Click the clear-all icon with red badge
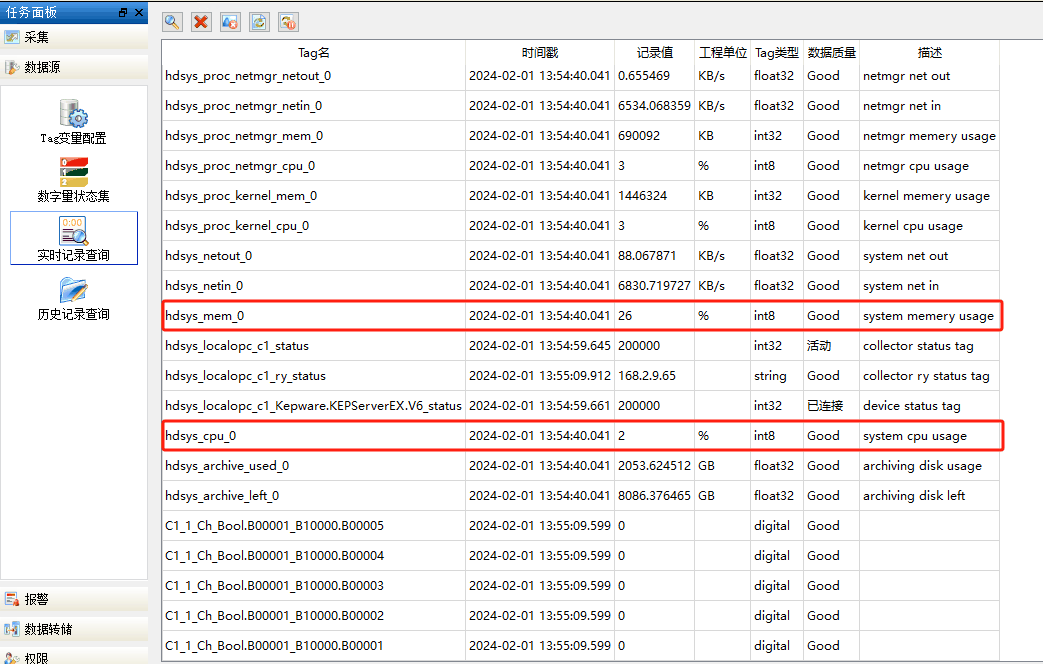This screenshot has height=664, width=1043. point(230,22)
